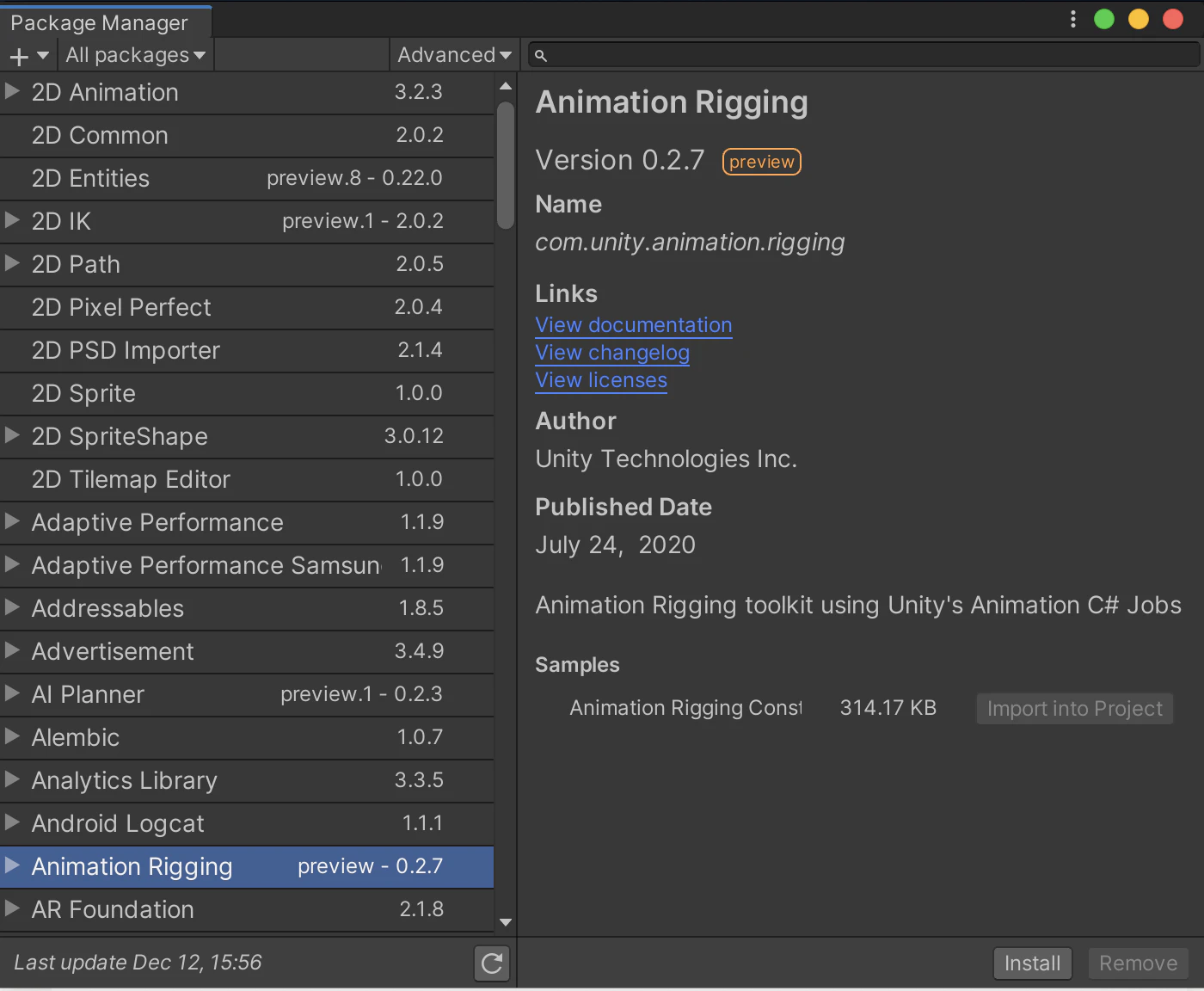Select the 2D Tilemap Editor package
This screenshot has height=991, width=1204.
click(x=247, y=480)
